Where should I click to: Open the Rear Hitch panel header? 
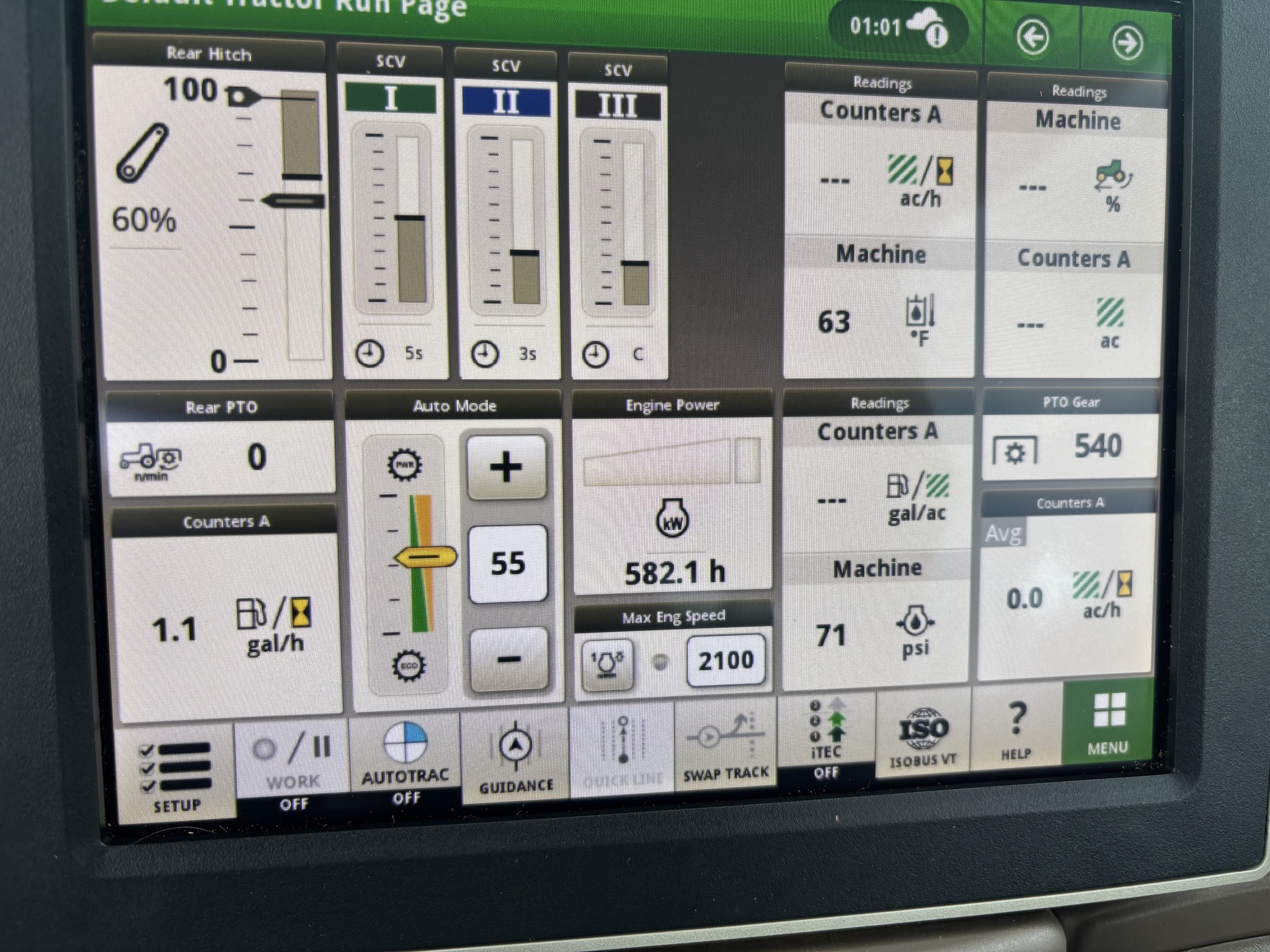[209, 55]
